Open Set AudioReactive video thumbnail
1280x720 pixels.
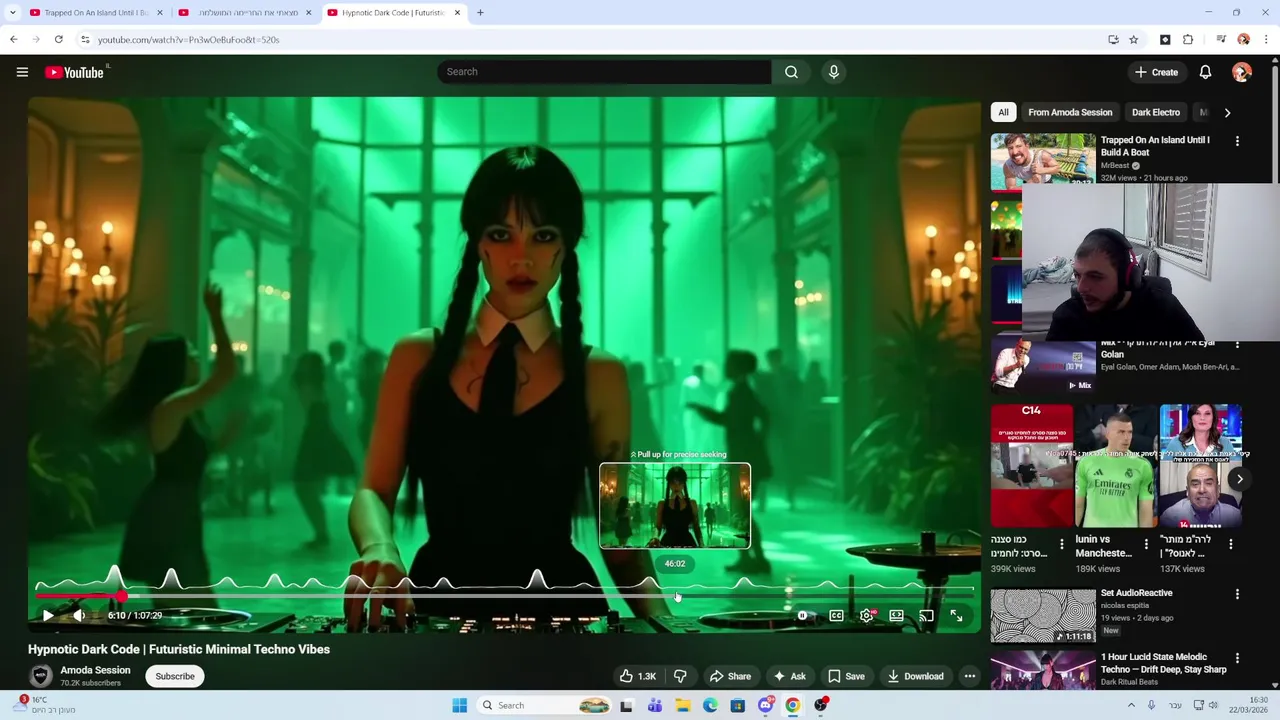coord(1043,615)
